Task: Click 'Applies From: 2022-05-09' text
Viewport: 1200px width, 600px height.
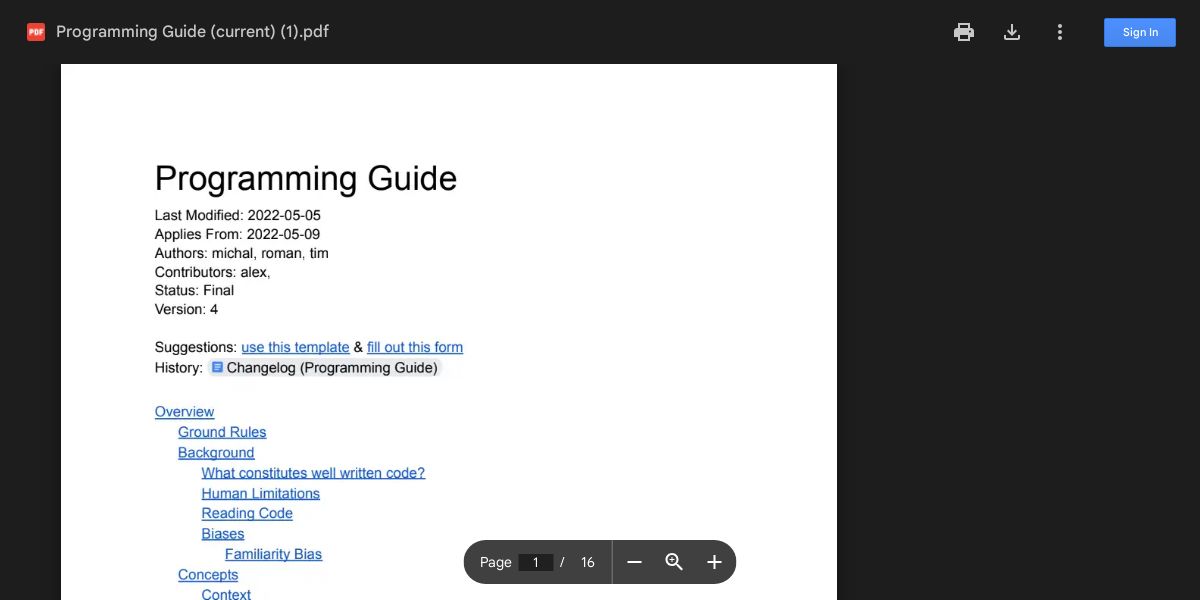Action: pyautogui.click(x=238, y=234)
